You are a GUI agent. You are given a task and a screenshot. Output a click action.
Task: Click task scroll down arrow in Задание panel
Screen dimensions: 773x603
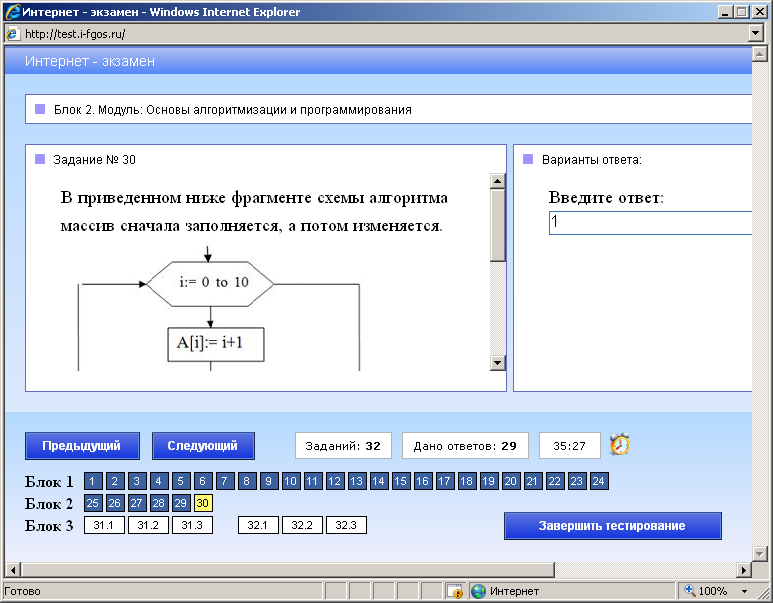497,363
